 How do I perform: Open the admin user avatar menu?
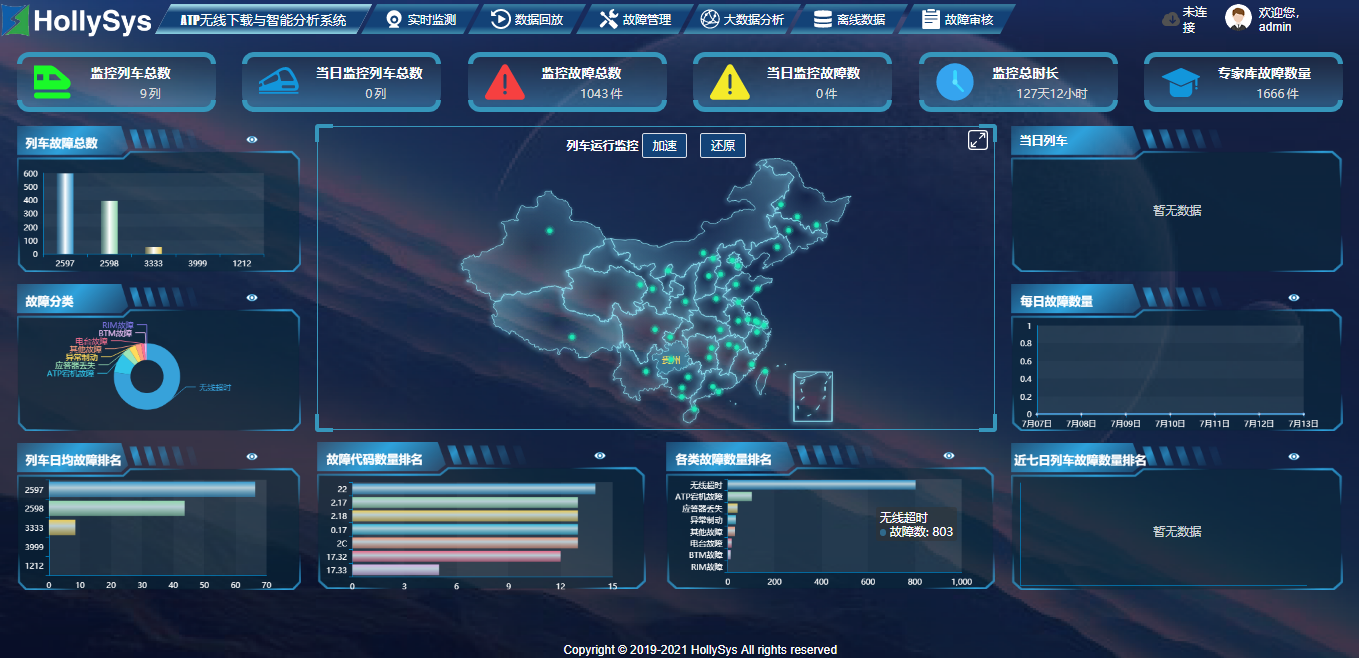tap(1238, 19)
